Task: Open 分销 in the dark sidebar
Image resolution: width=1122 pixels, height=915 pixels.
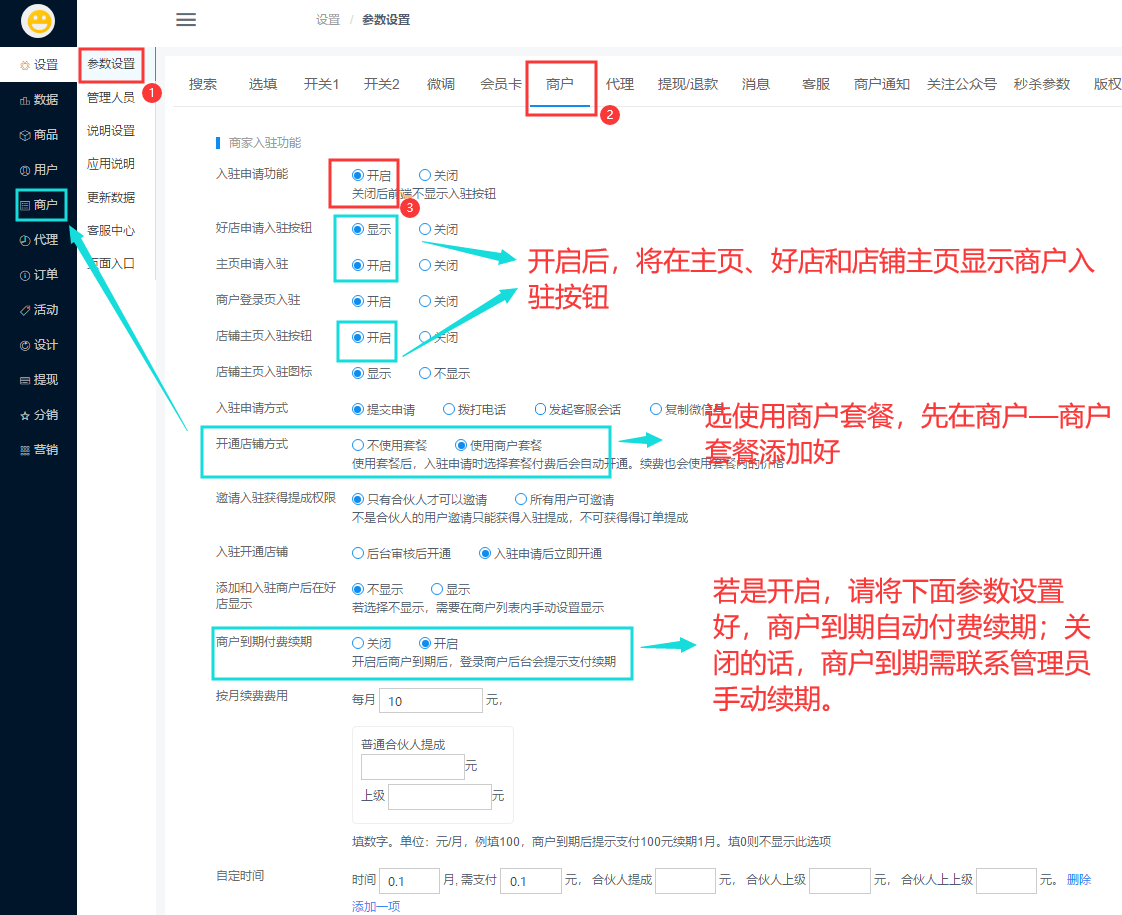Action: (x=39, y=415)
